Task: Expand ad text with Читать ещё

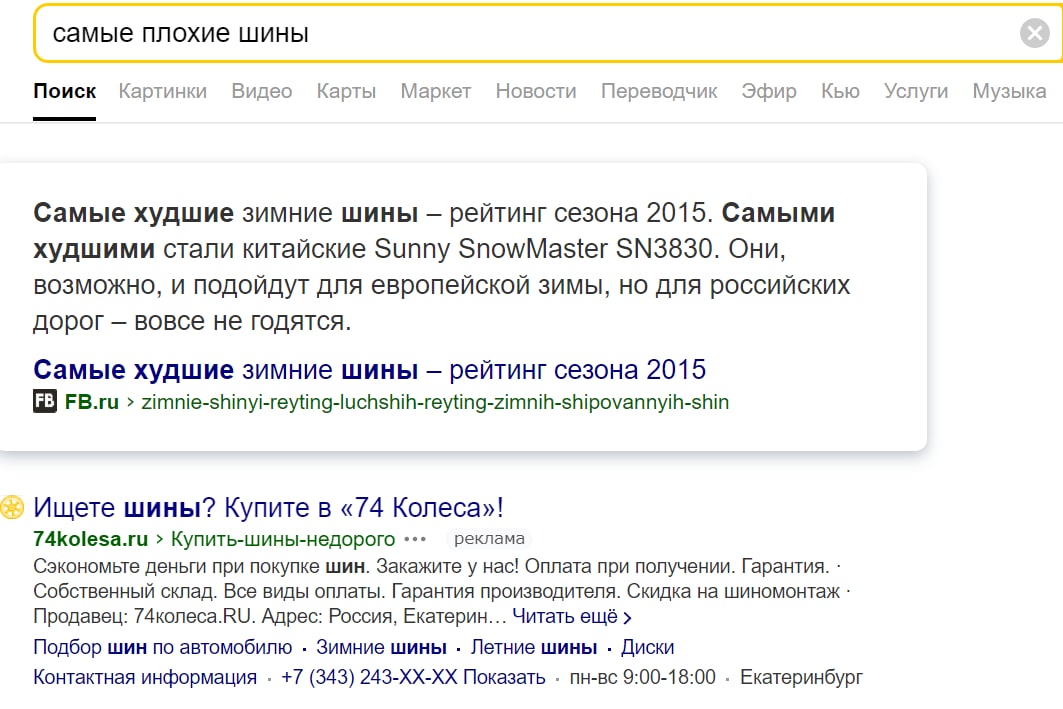Action: click(571, 617)
